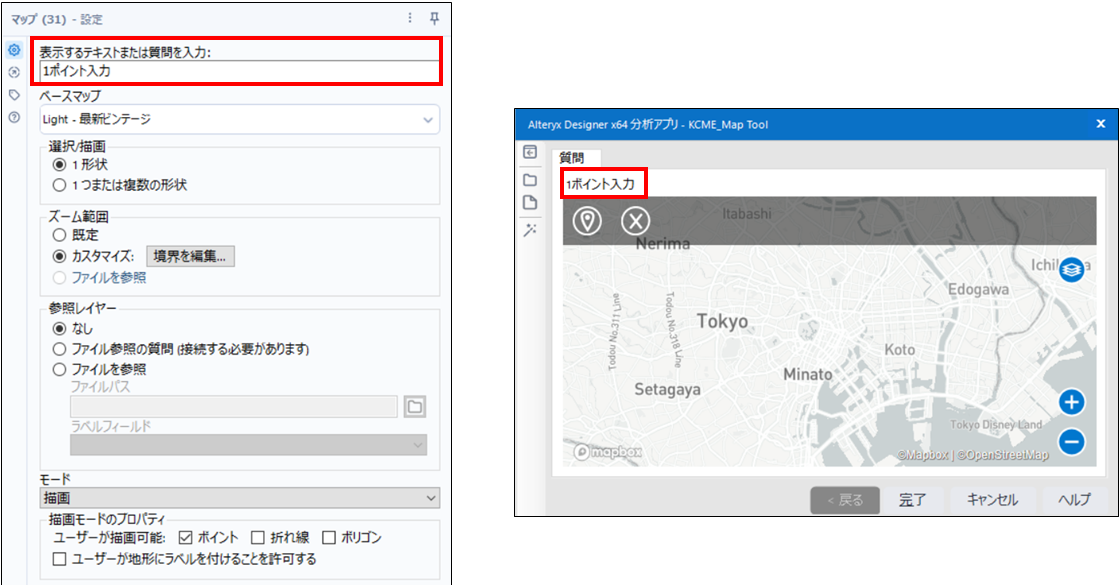Click the circled X clear icon on the map
Image resolution: width=1120 pixels, height=585 pixels.
[x=635, y=221]
